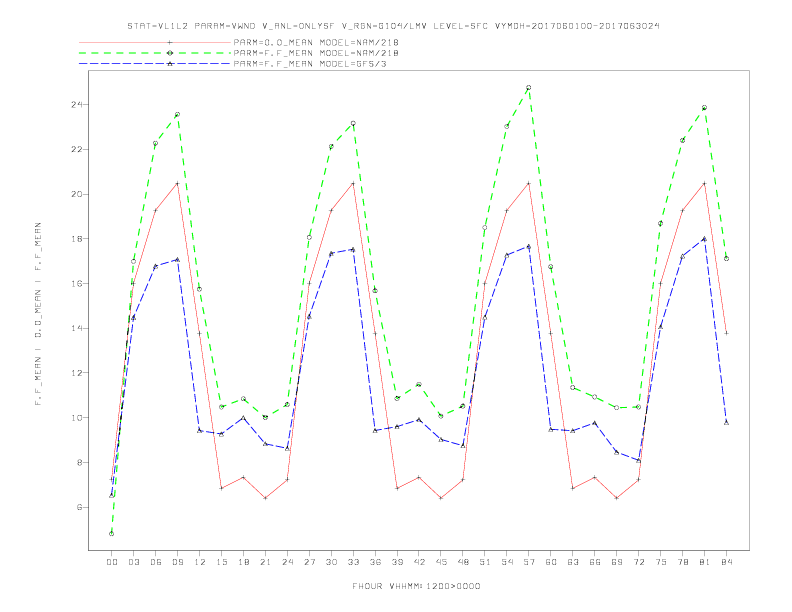Click x-axis forecast hour label 66

click(595, 562)
